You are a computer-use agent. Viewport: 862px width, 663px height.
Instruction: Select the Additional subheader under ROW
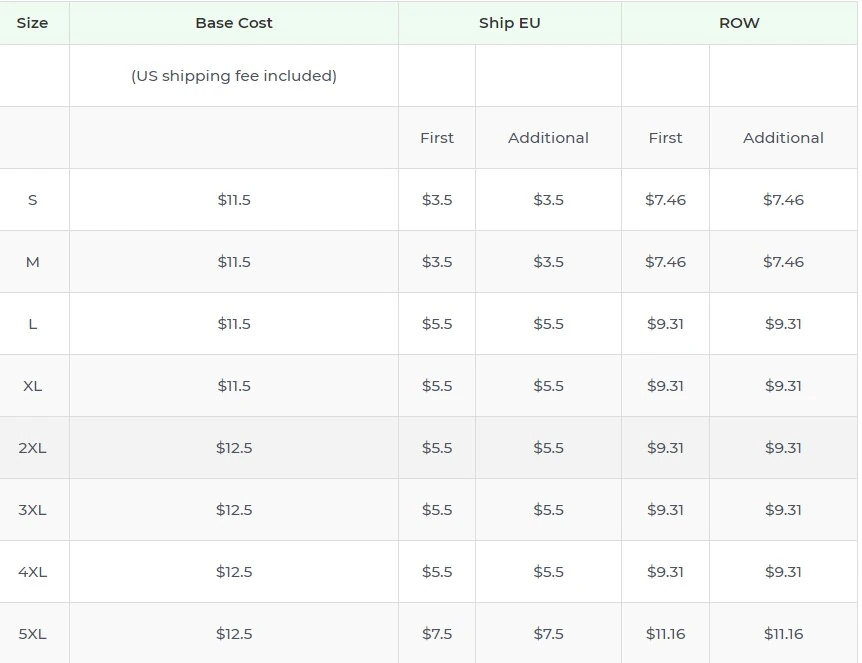point(783,137)
